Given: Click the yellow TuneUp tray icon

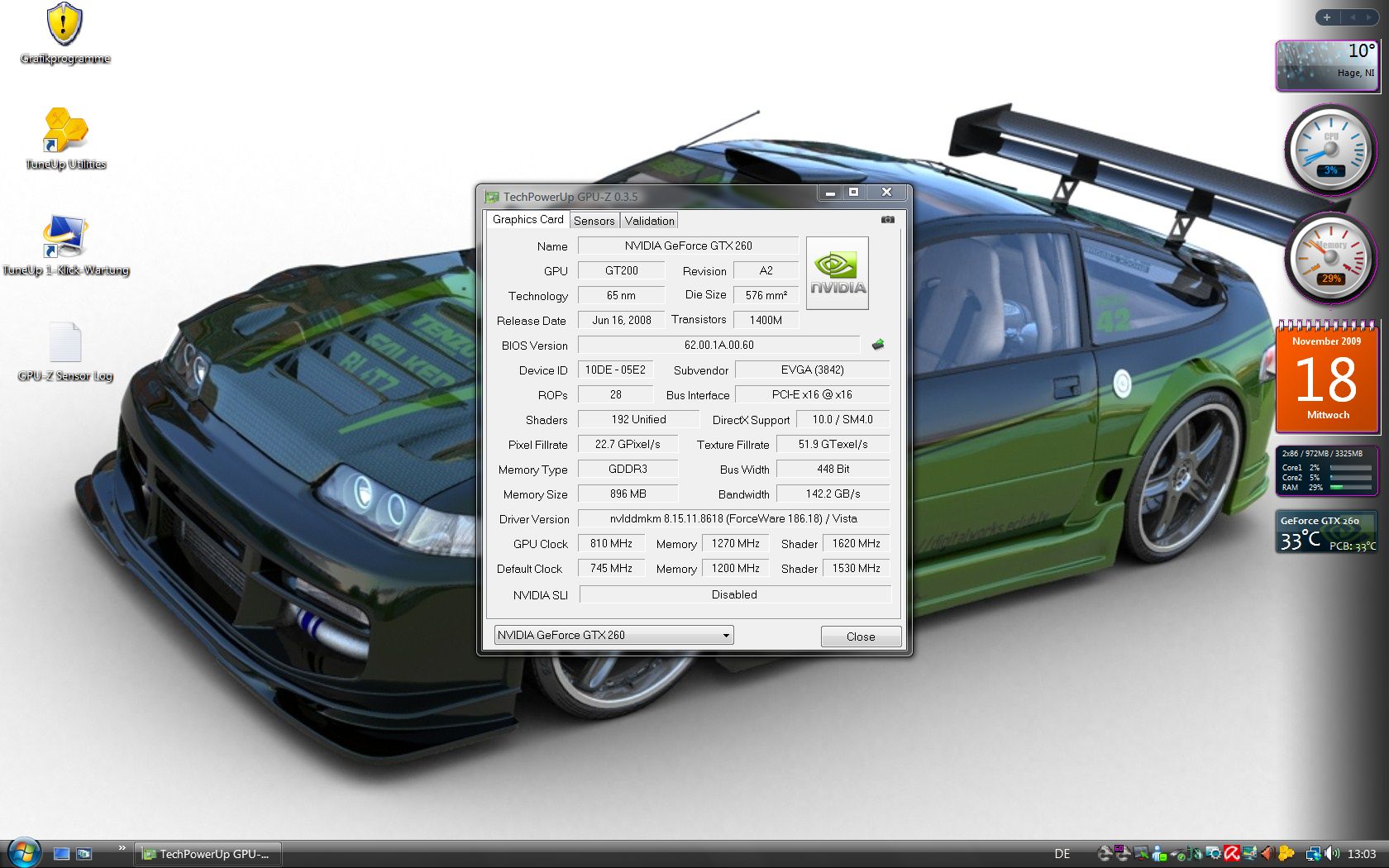Looking at the screenshot, I should click(1286, 854).
